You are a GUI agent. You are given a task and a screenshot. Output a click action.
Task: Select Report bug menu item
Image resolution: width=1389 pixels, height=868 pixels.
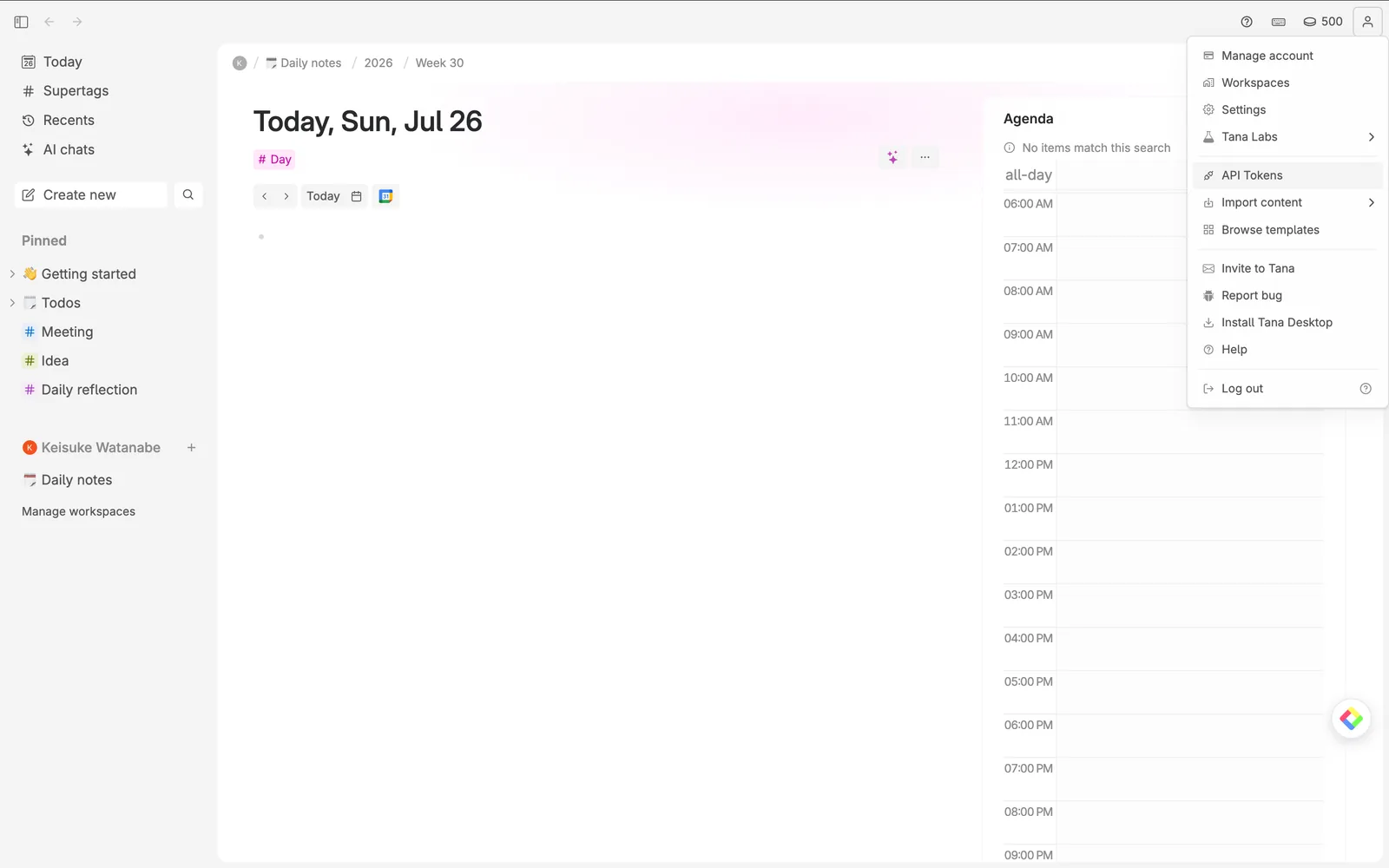click(x=1287, y=295)
